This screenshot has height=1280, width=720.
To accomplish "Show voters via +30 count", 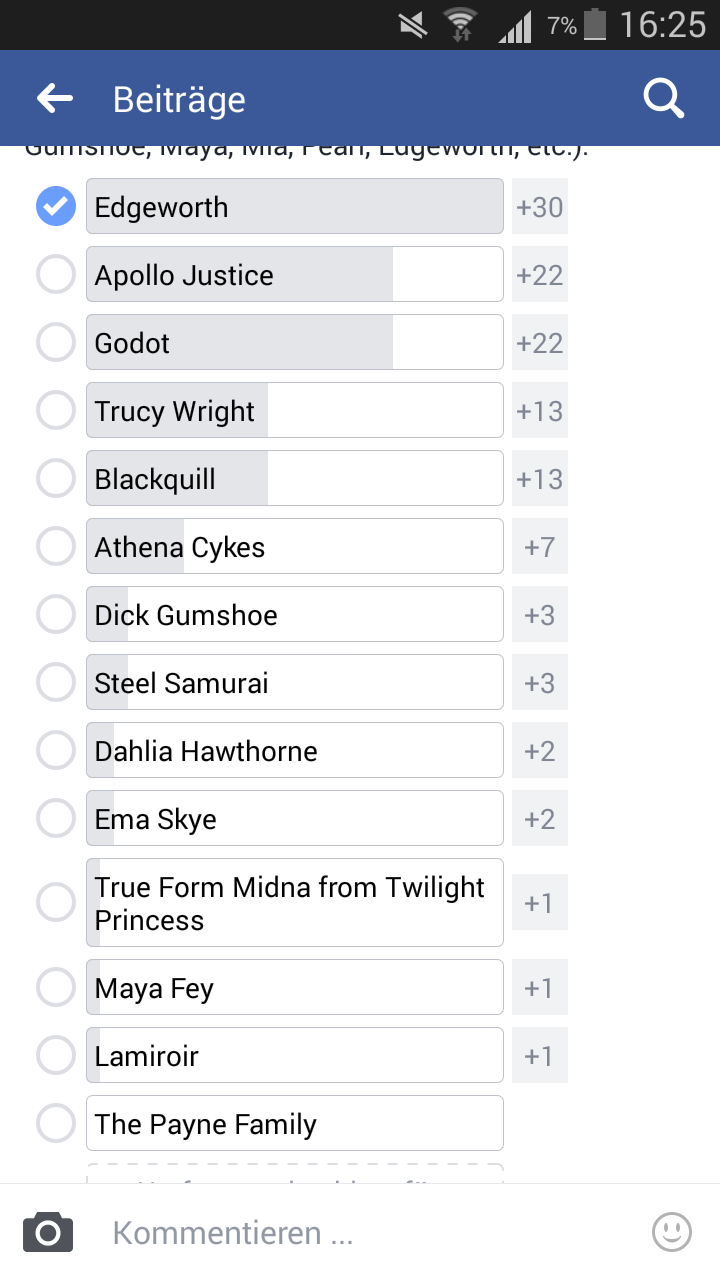I will pyautogui.click(x=540, y=207).
